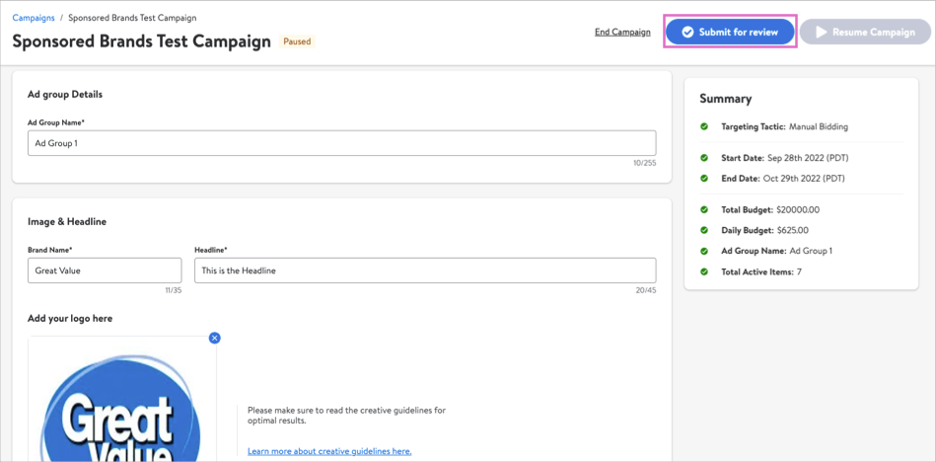The width and height of the screenshot is (936, 462).
Task: Click the green check beside Daily Budget
Action: (704, 230)
